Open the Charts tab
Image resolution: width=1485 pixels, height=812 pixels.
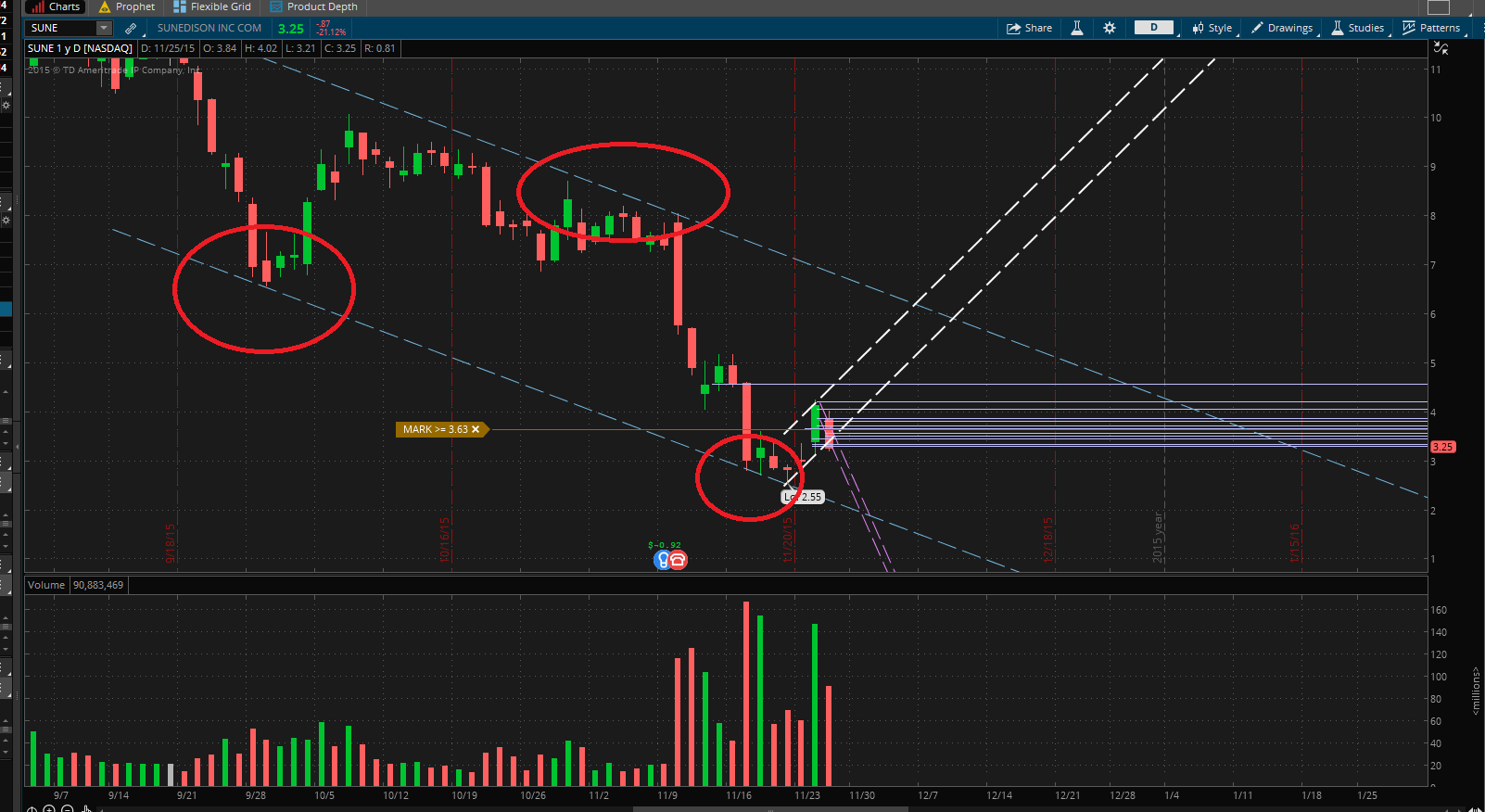(56, 6)
